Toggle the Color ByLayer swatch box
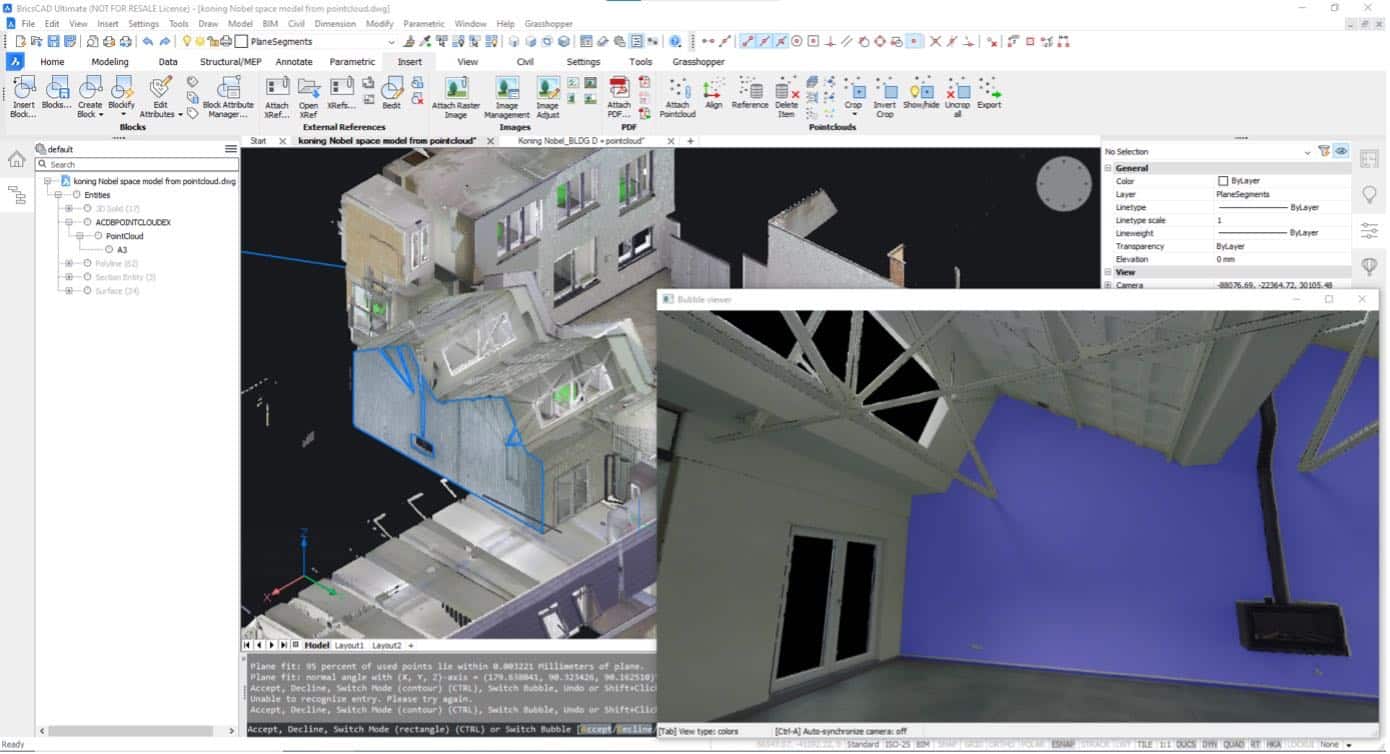 [1223, 181]
